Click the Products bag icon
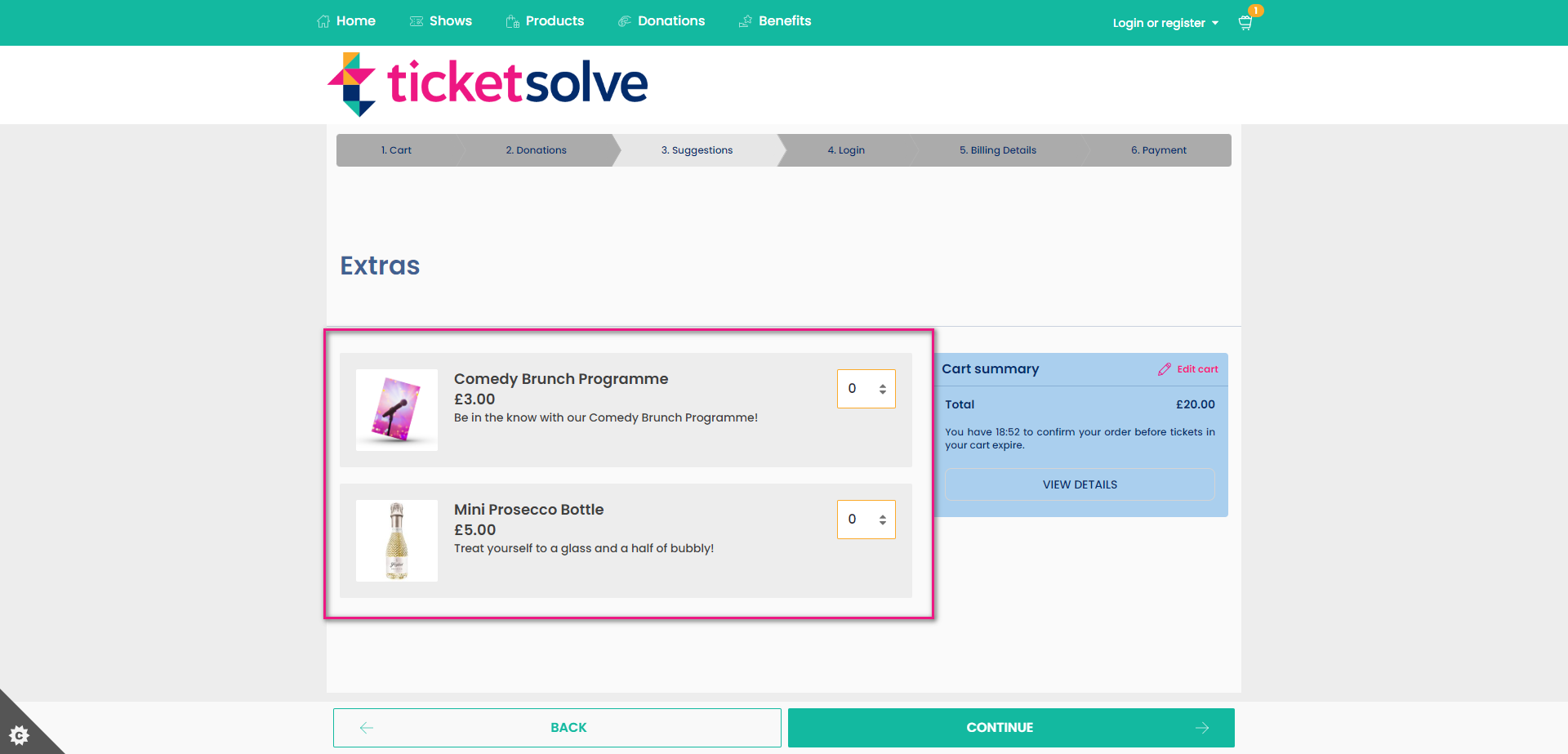The image size is (1568, 754). tap(513, 21)
